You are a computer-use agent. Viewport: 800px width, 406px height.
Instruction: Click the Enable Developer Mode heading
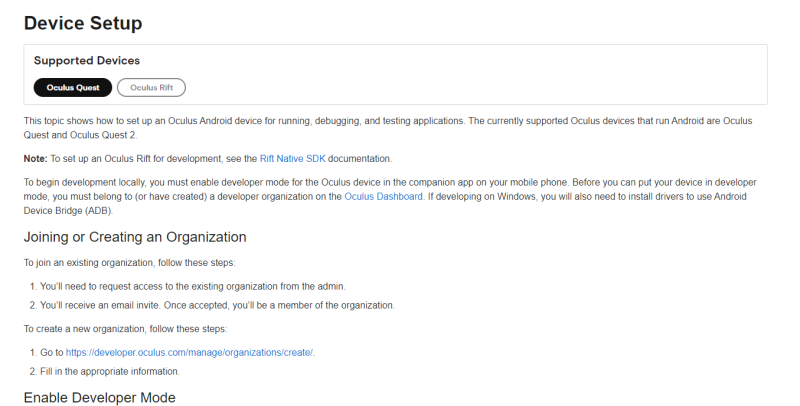point(99,397)
